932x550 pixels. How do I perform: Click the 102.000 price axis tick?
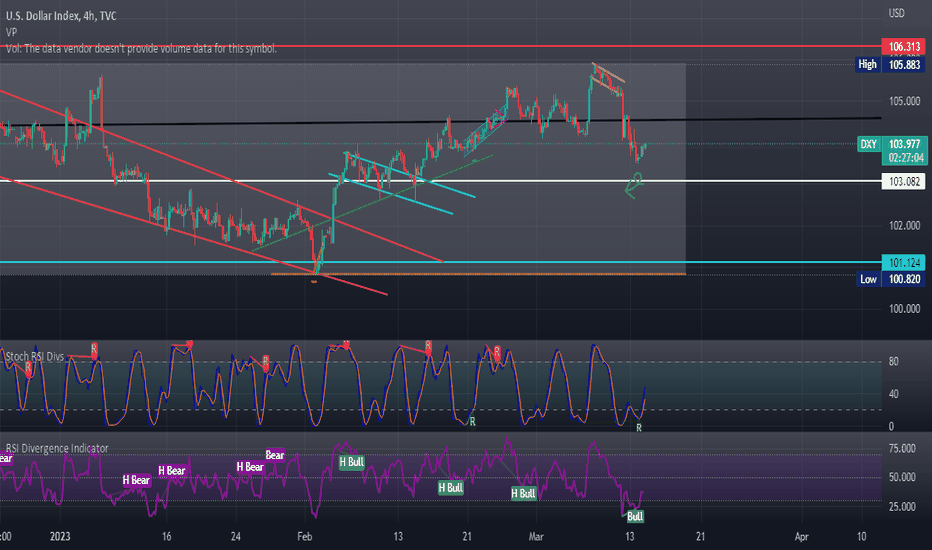click(904, 226)
